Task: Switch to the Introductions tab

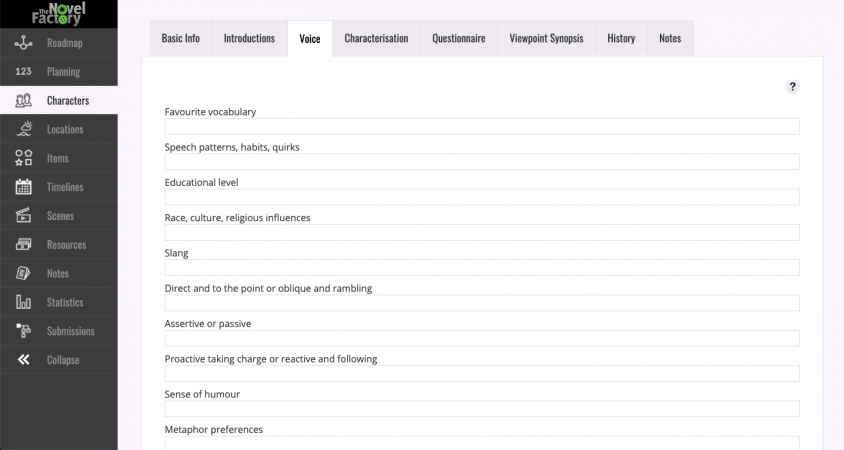Action: (249, 38)
